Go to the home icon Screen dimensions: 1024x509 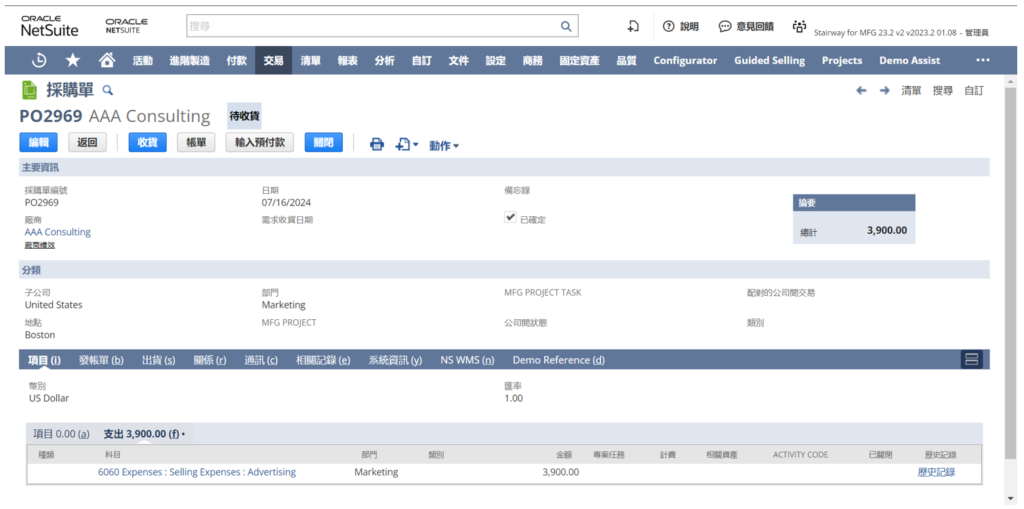(x=106, y=60)
